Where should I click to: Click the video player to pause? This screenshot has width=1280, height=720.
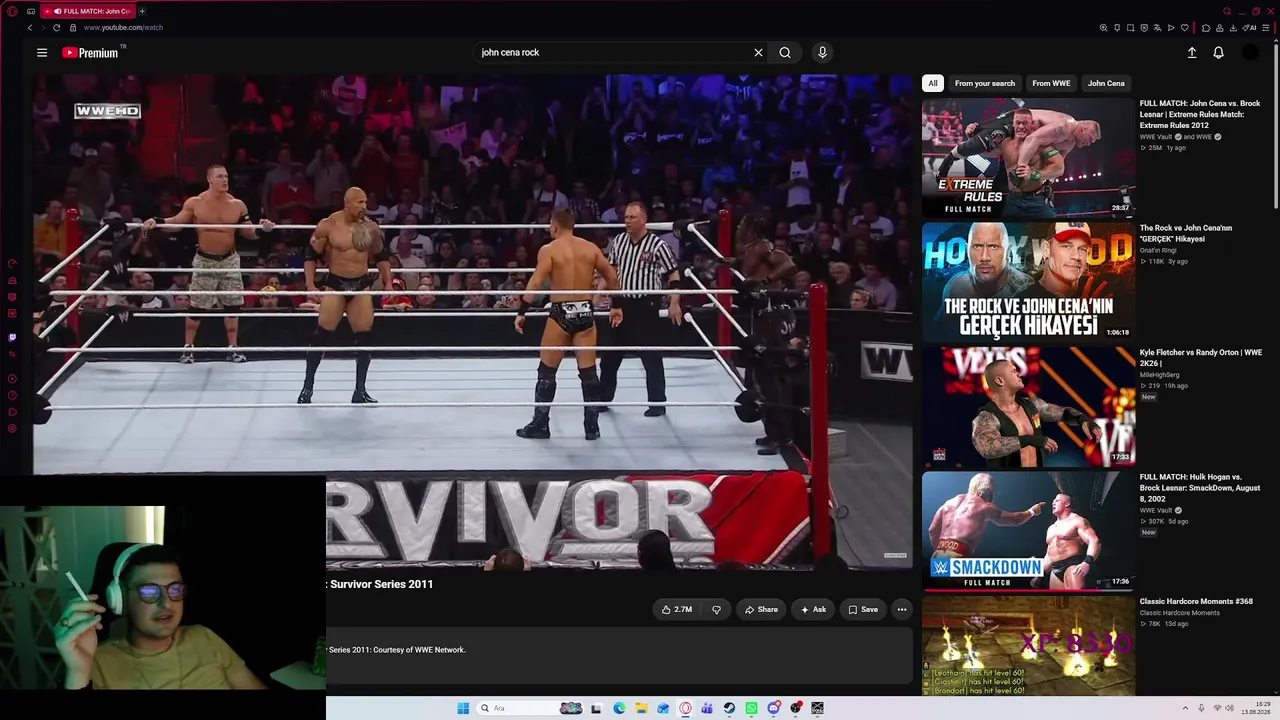(472, 322)
